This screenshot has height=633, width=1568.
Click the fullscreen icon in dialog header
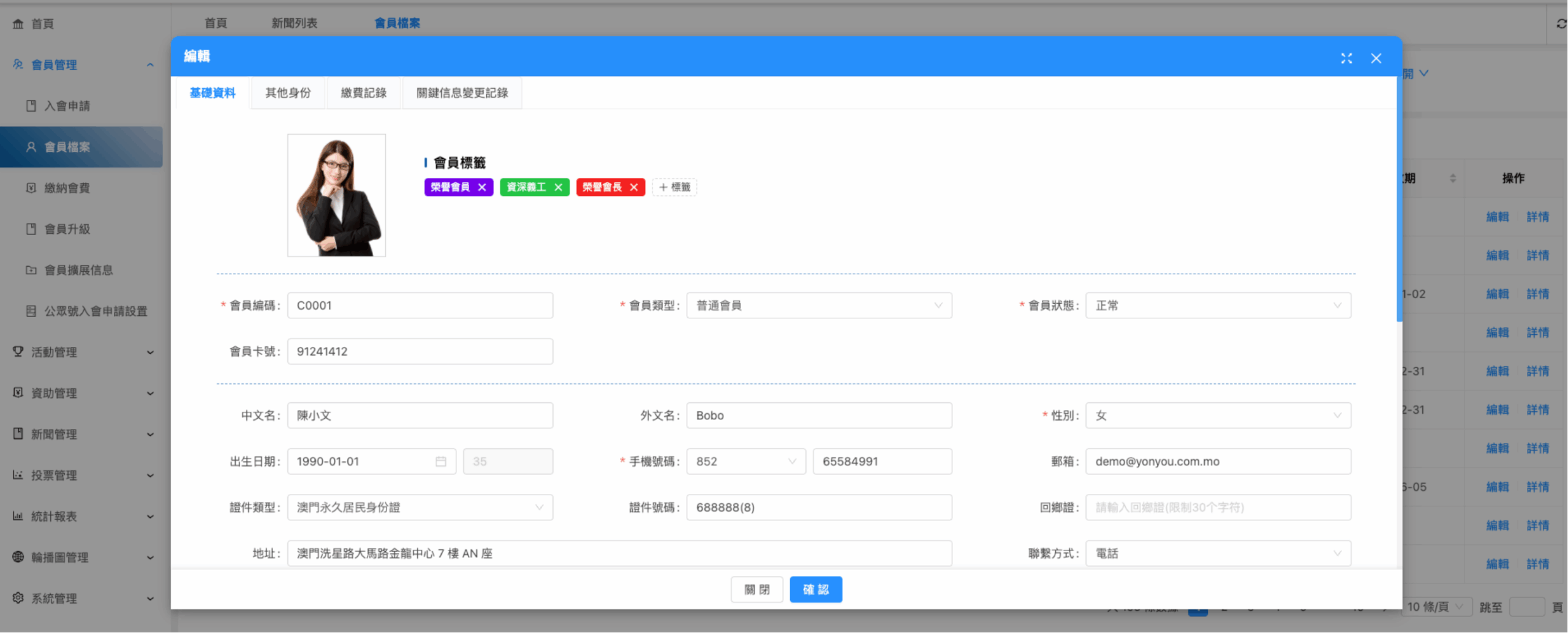click(x=1346, y=58)
